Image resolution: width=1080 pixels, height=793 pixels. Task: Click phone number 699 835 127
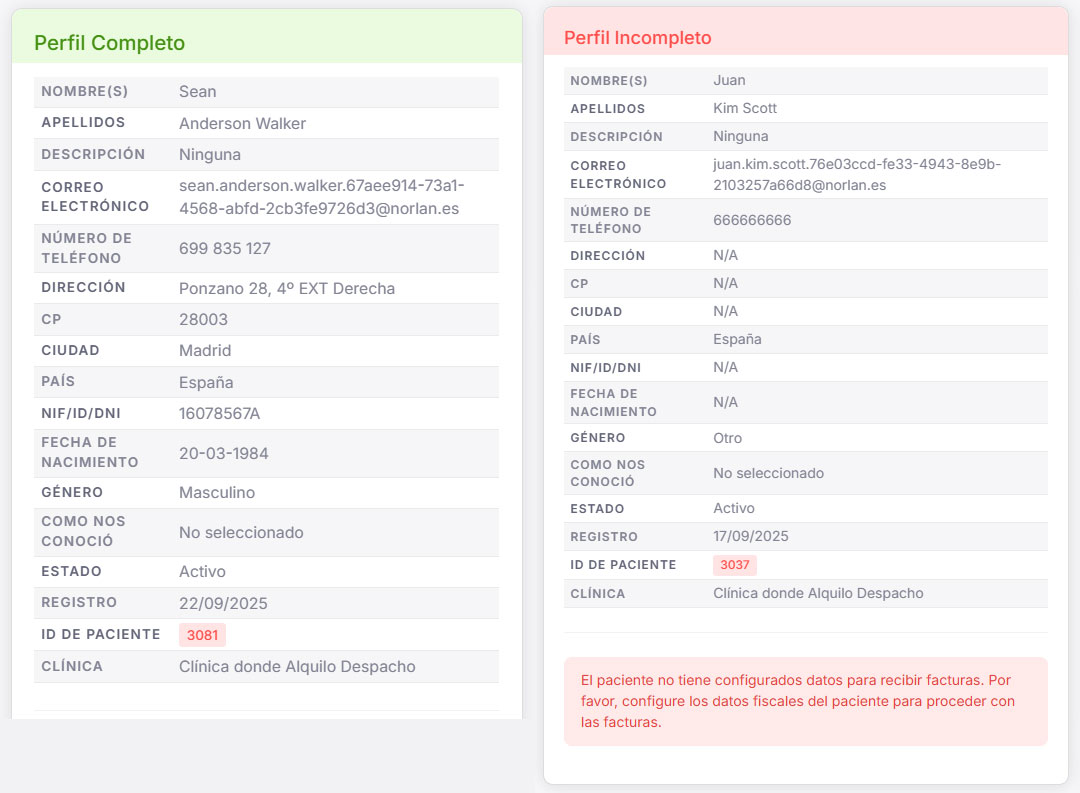pos(225,248)
